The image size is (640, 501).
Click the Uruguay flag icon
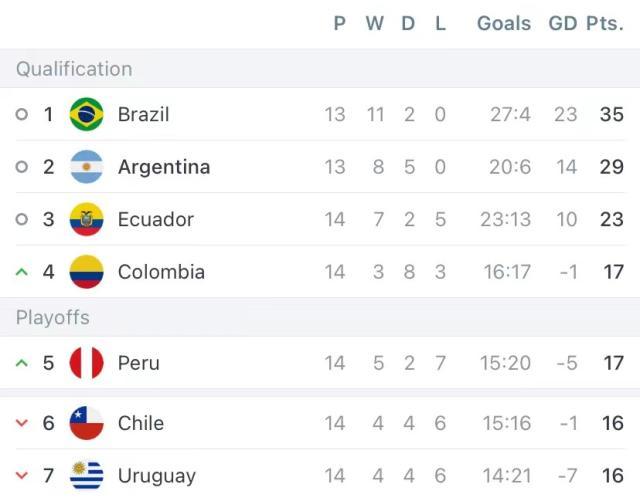tap(87, 475)
